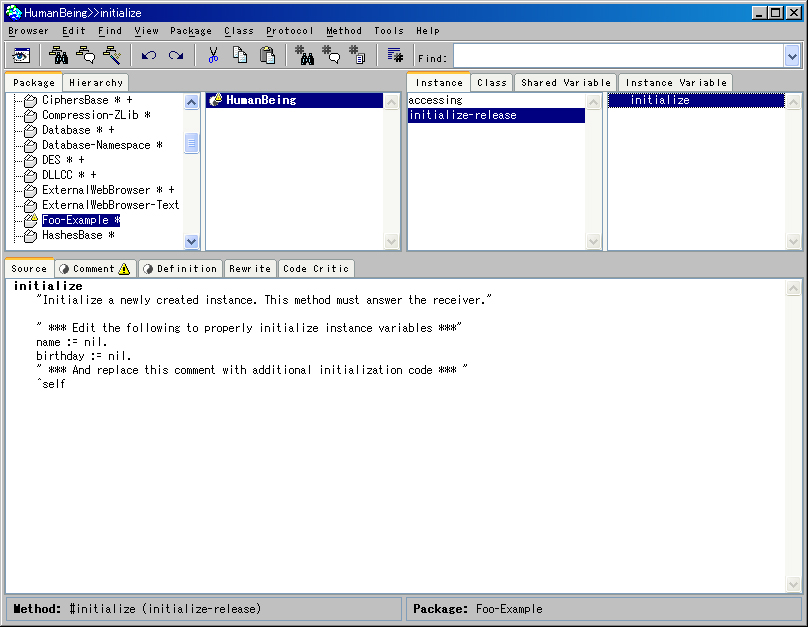Click the undo arrow icon
Screen dimensions: 808x627
pyautogui.click(x=149, y=55)
